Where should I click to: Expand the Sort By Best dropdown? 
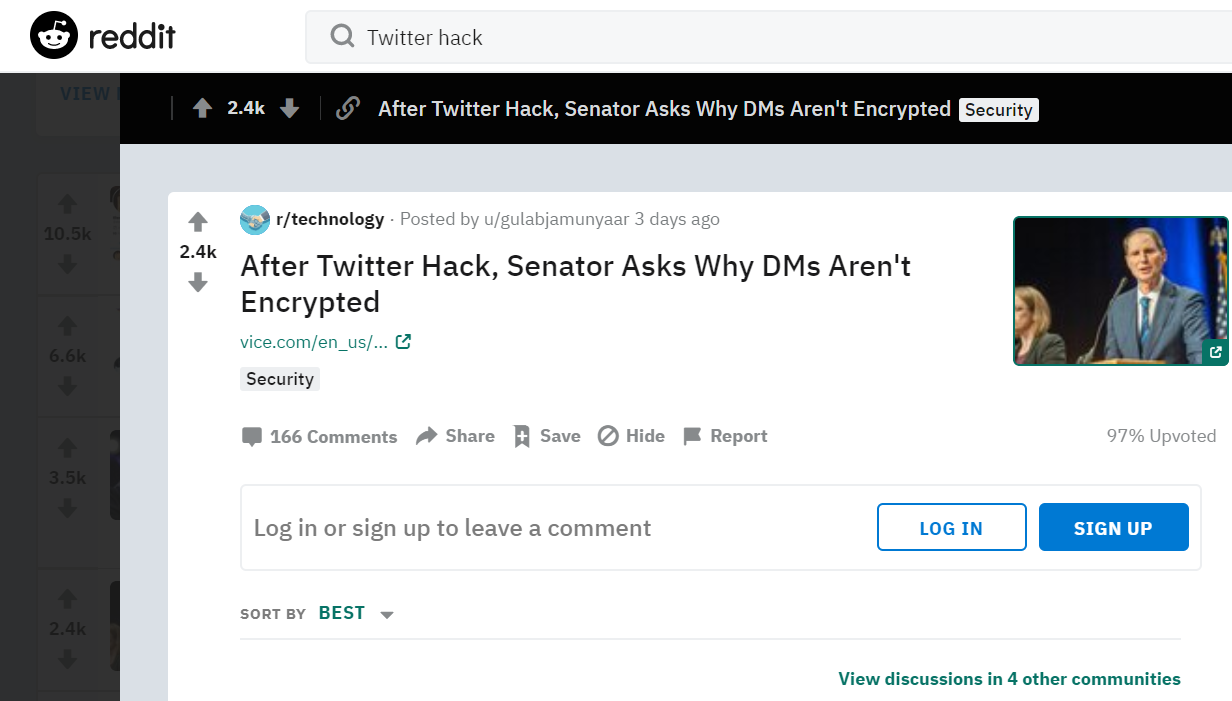(387, 614)
